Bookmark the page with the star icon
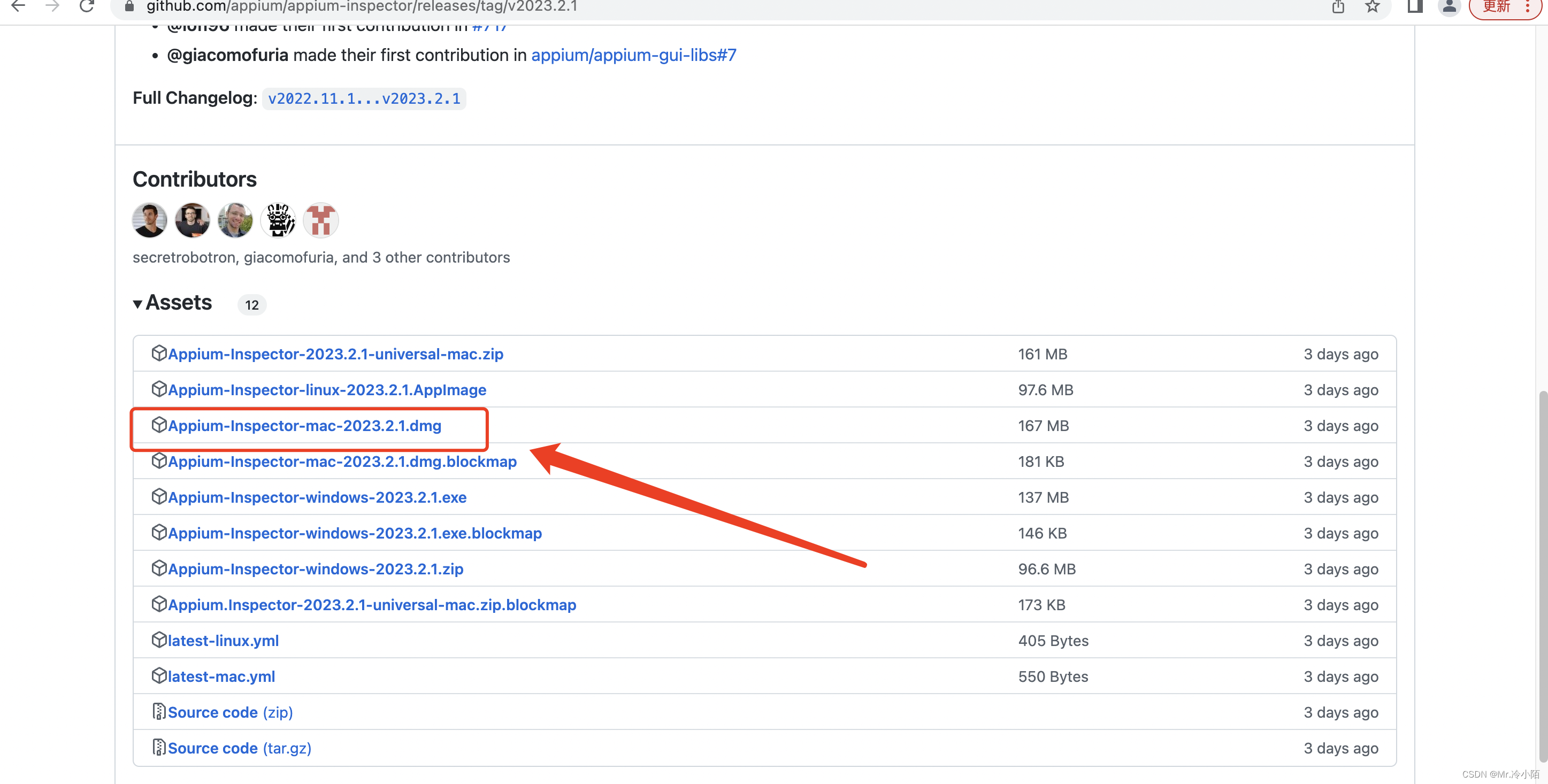The image size is (1548, 784). (1372, 6)
